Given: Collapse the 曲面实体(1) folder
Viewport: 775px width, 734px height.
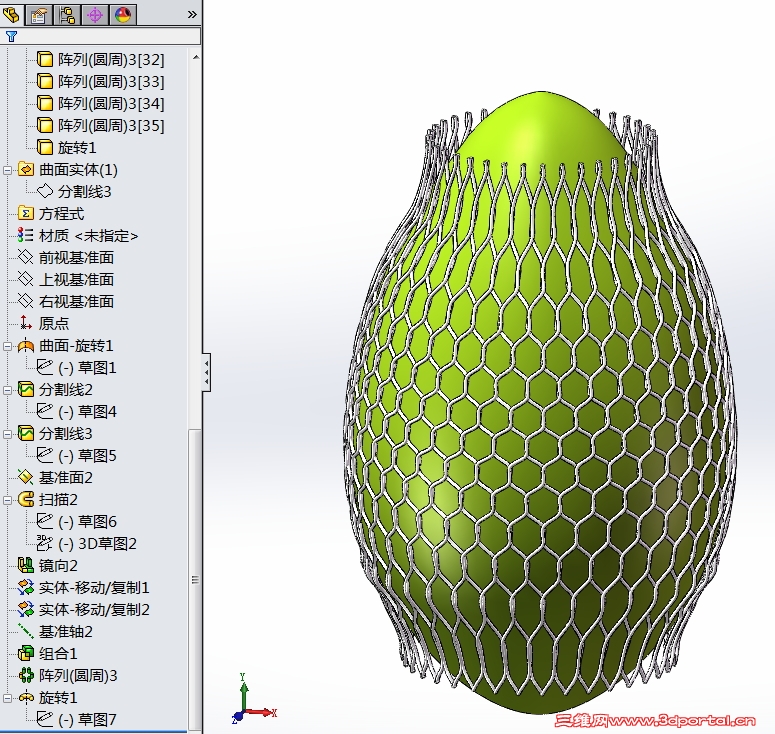Looking at the screenshot, I should pos(7,170).
